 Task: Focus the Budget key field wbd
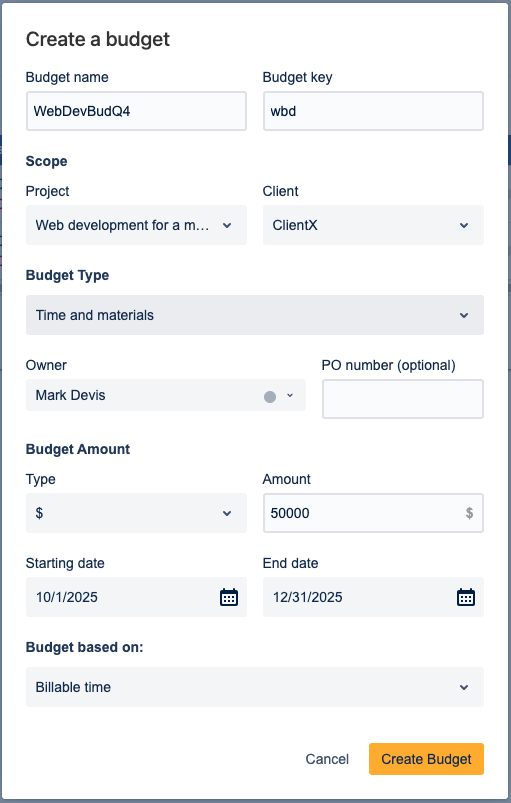click(373, 111)
